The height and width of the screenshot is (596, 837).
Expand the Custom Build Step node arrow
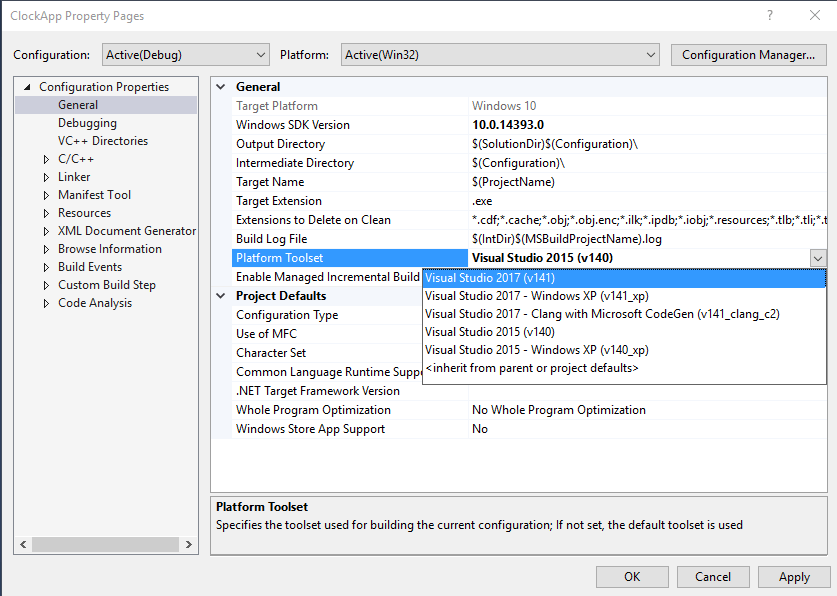pyautogui.click(x=46, y=285)
